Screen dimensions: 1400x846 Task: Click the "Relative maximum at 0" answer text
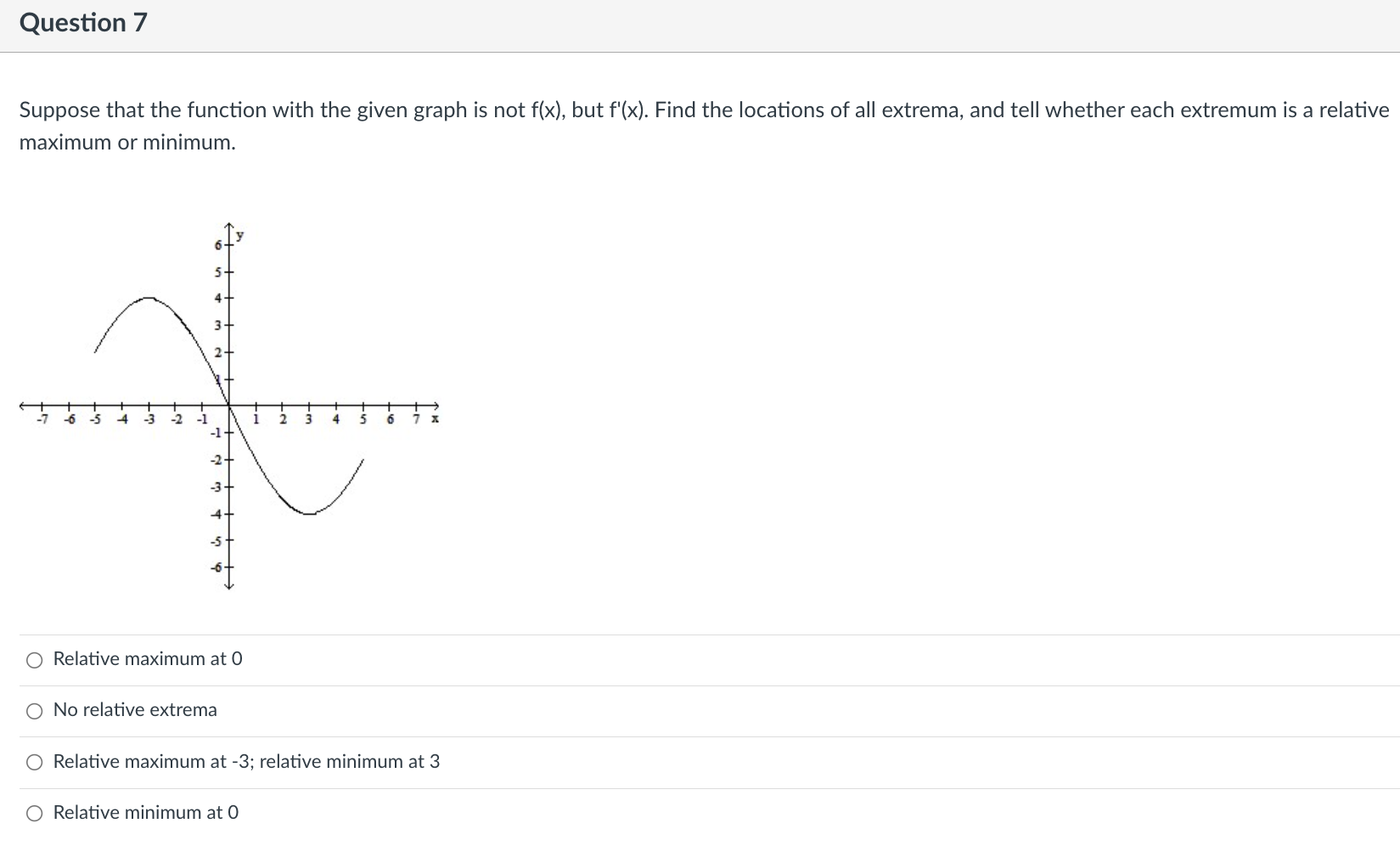point(147,659)
